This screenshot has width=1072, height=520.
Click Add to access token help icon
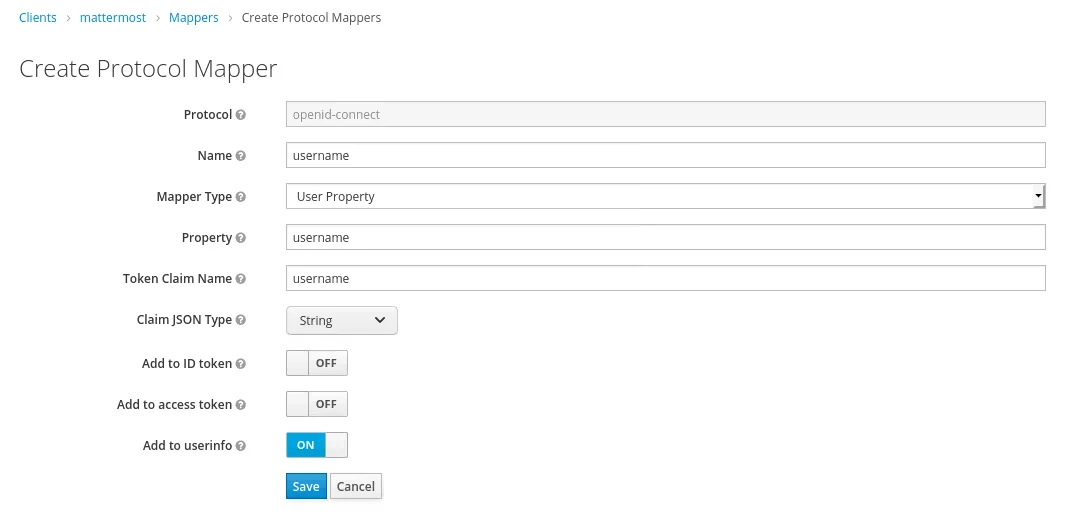click(x=241, y=405)
